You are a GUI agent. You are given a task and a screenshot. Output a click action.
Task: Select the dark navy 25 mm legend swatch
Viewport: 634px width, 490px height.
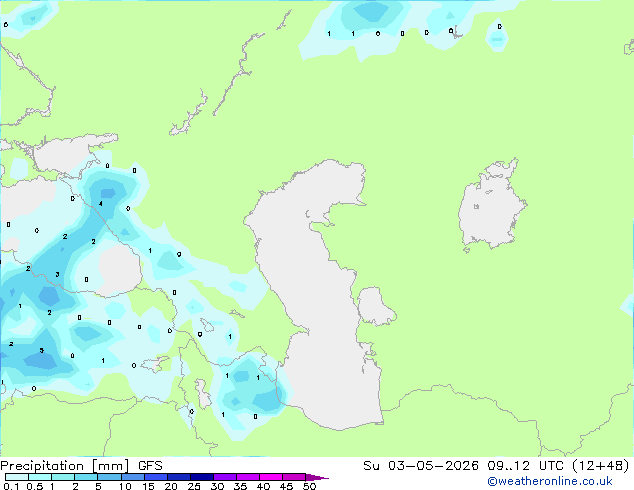coord(202,477)
